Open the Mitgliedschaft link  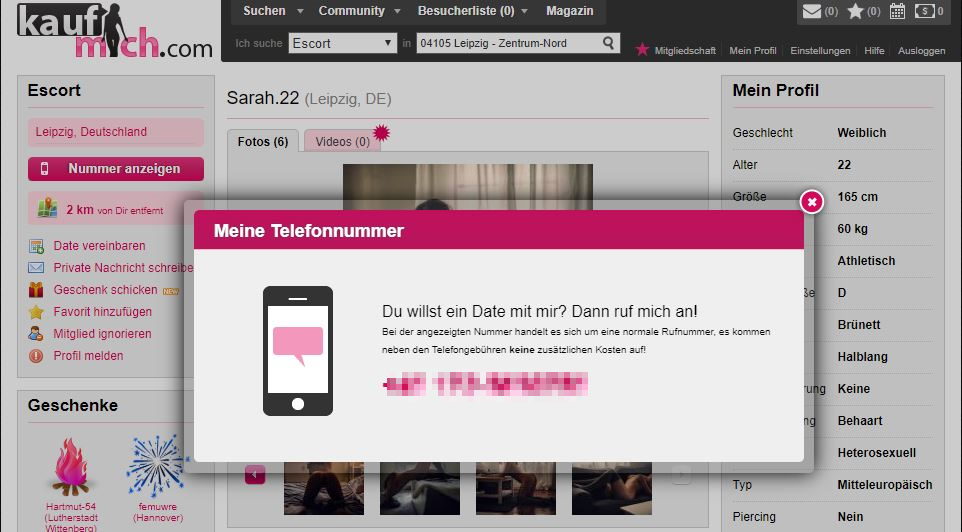(x=684, y=50)
